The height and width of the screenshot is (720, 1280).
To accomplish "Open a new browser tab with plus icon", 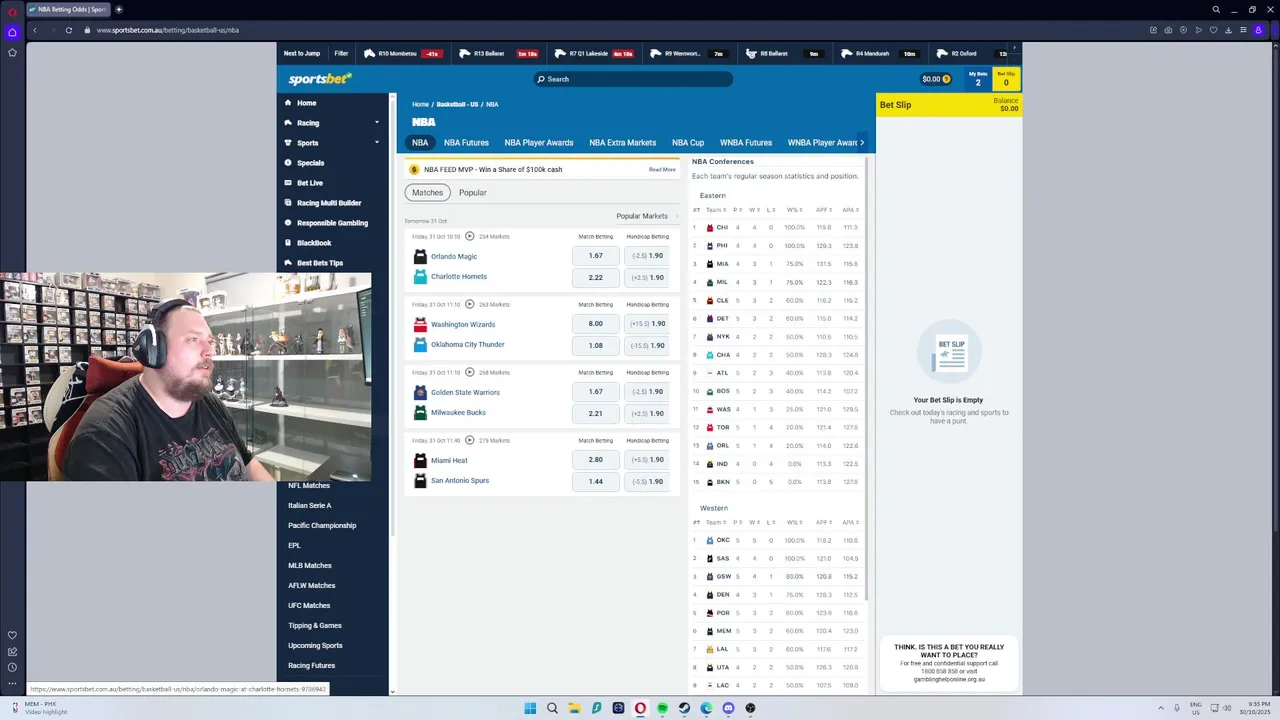I will (118, 9).
